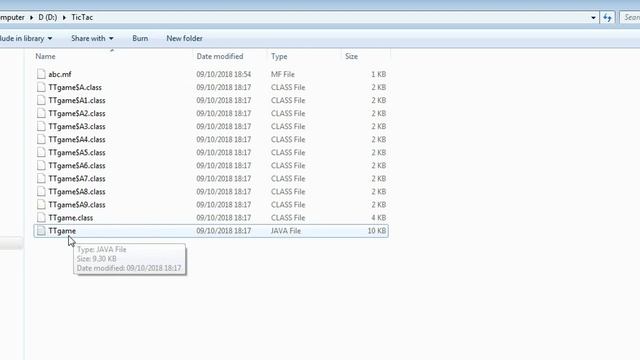Refresh the folder with the address bar button
Viewport: 640px width, 360px height.
point(607,18)
